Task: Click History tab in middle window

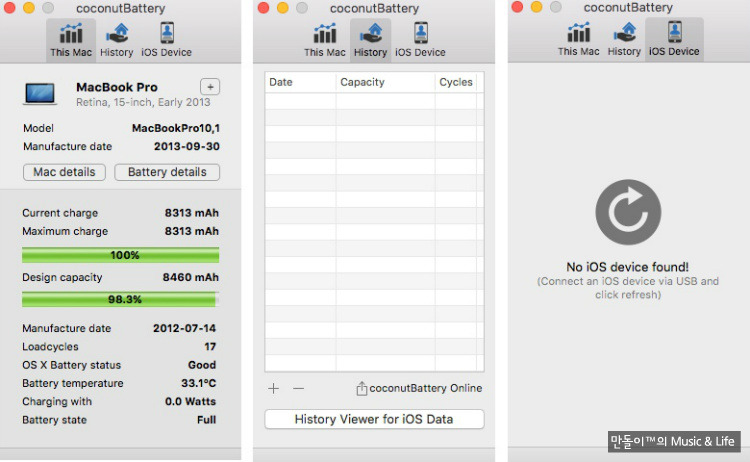Action: point(370,40)
